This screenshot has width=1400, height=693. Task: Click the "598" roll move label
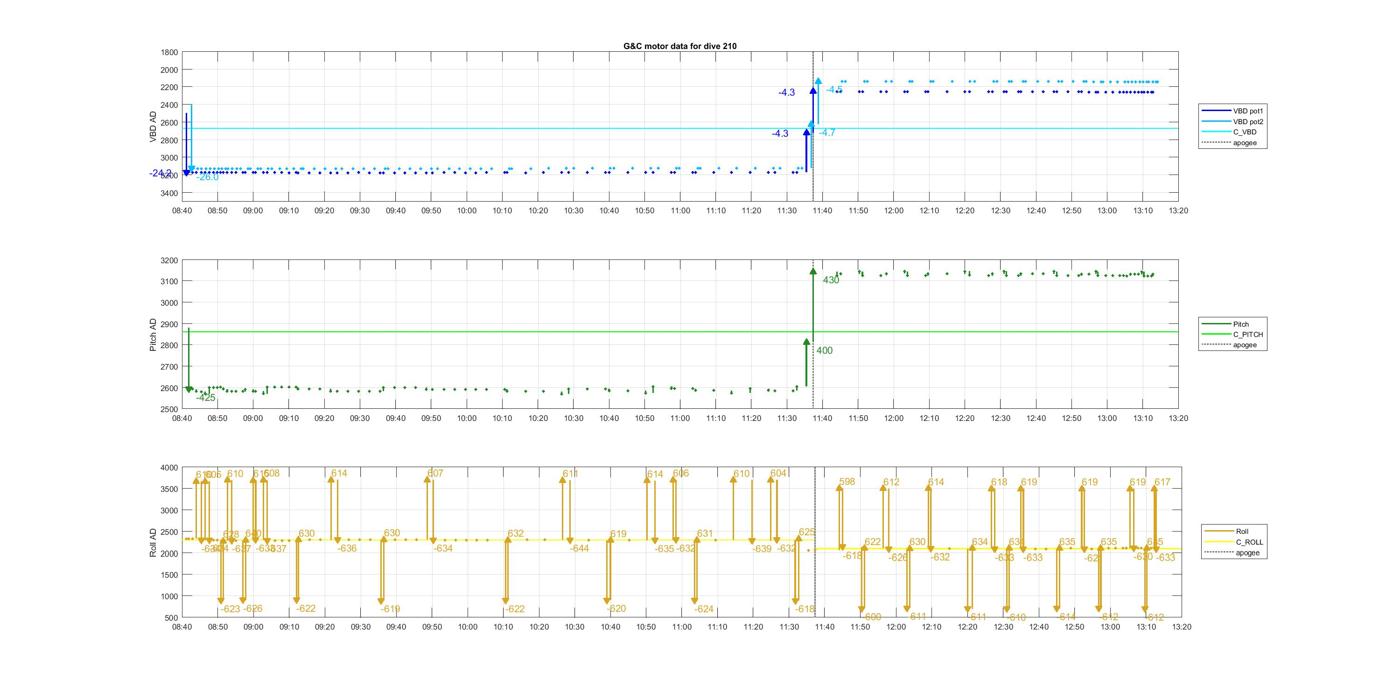847,482
